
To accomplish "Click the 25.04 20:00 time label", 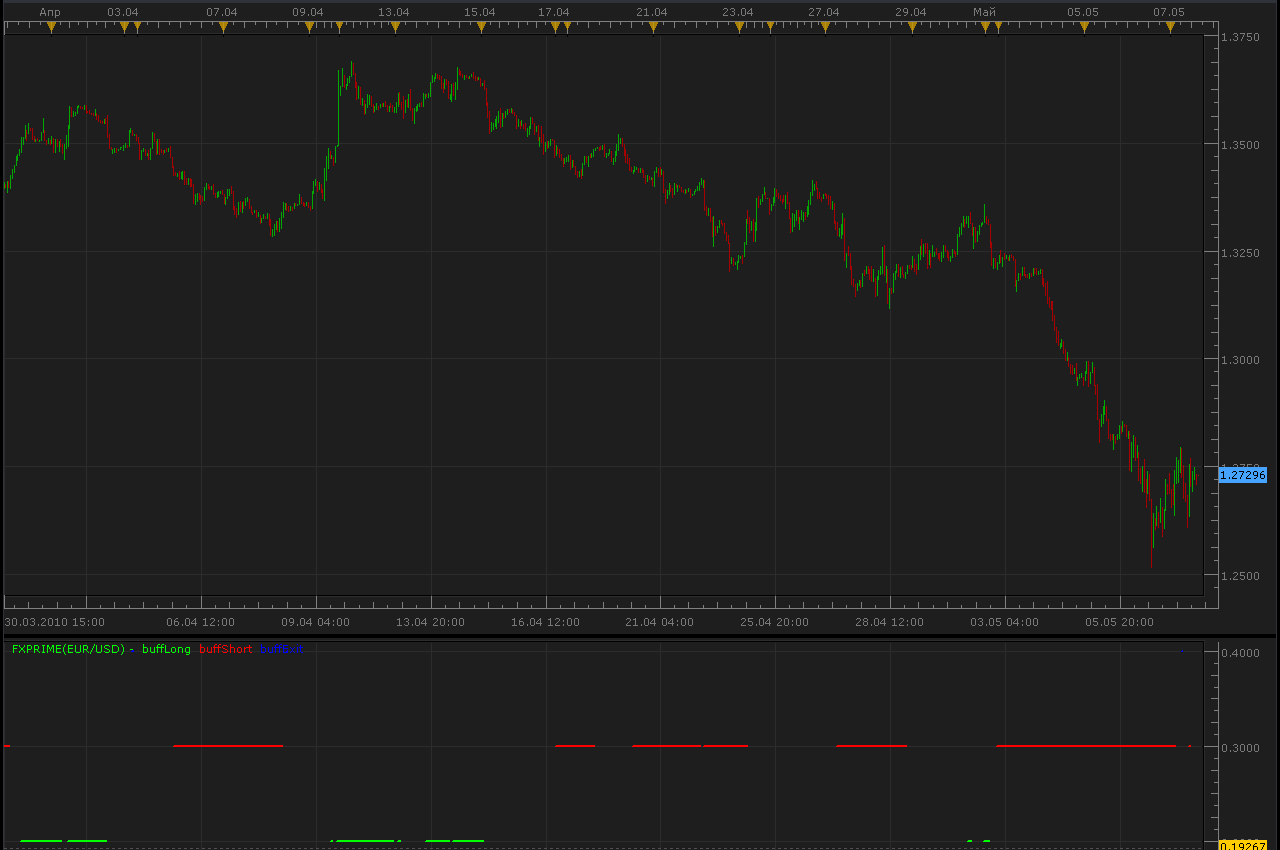I will (774, 622).
